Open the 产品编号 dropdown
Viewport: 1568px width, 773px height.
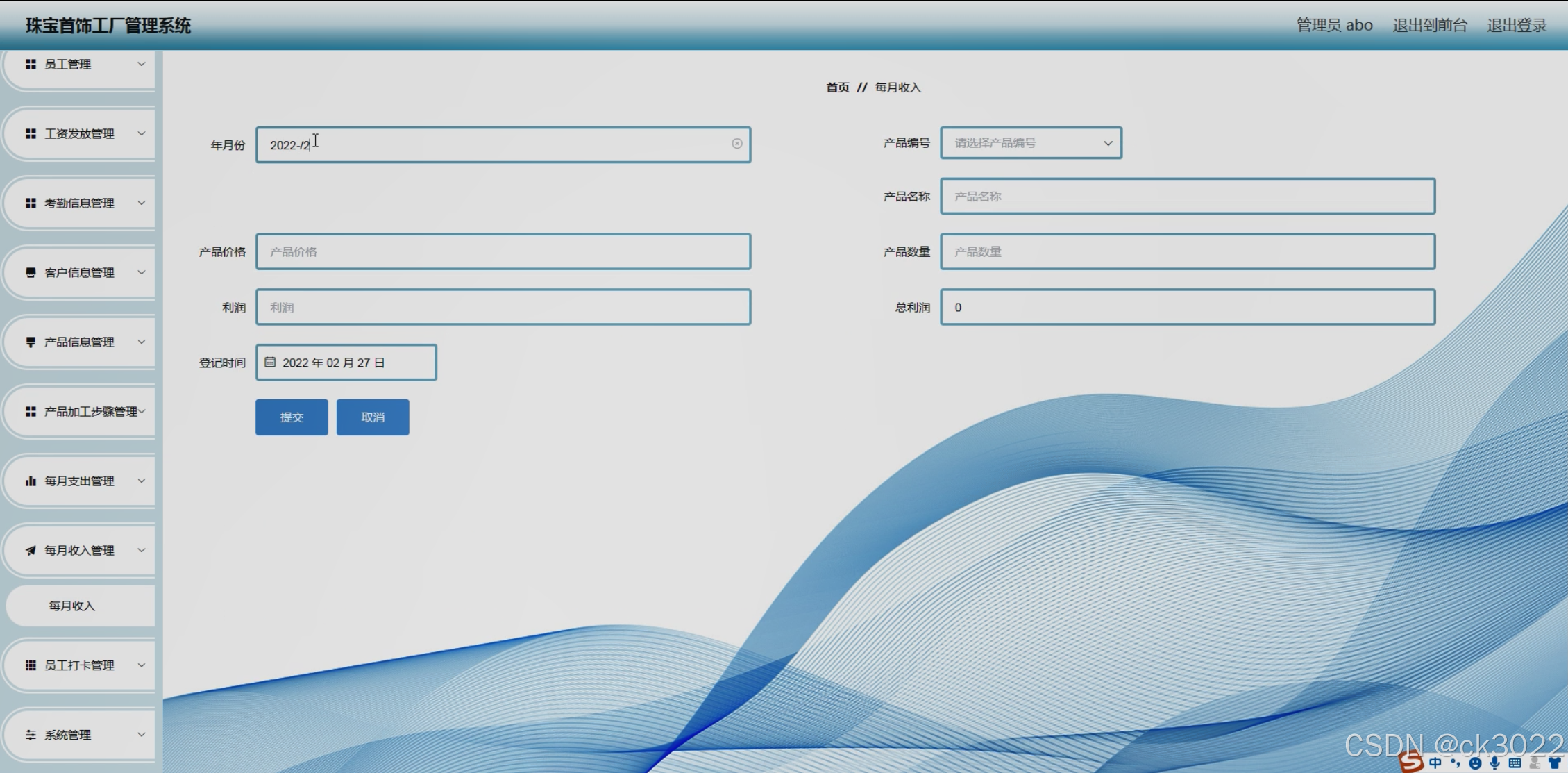click(1031, 143)
